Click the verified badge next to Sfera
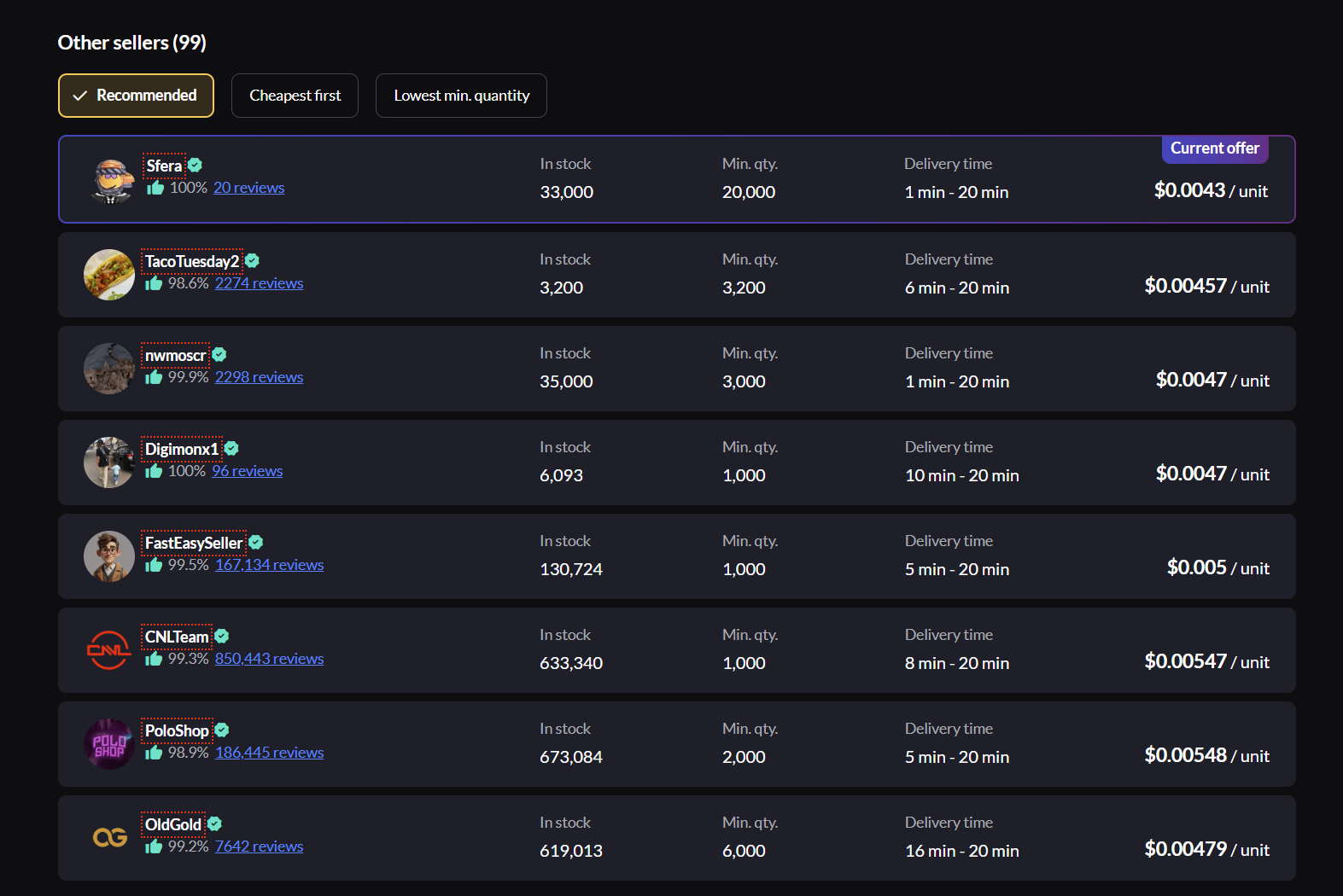 [x=196, y=166]
